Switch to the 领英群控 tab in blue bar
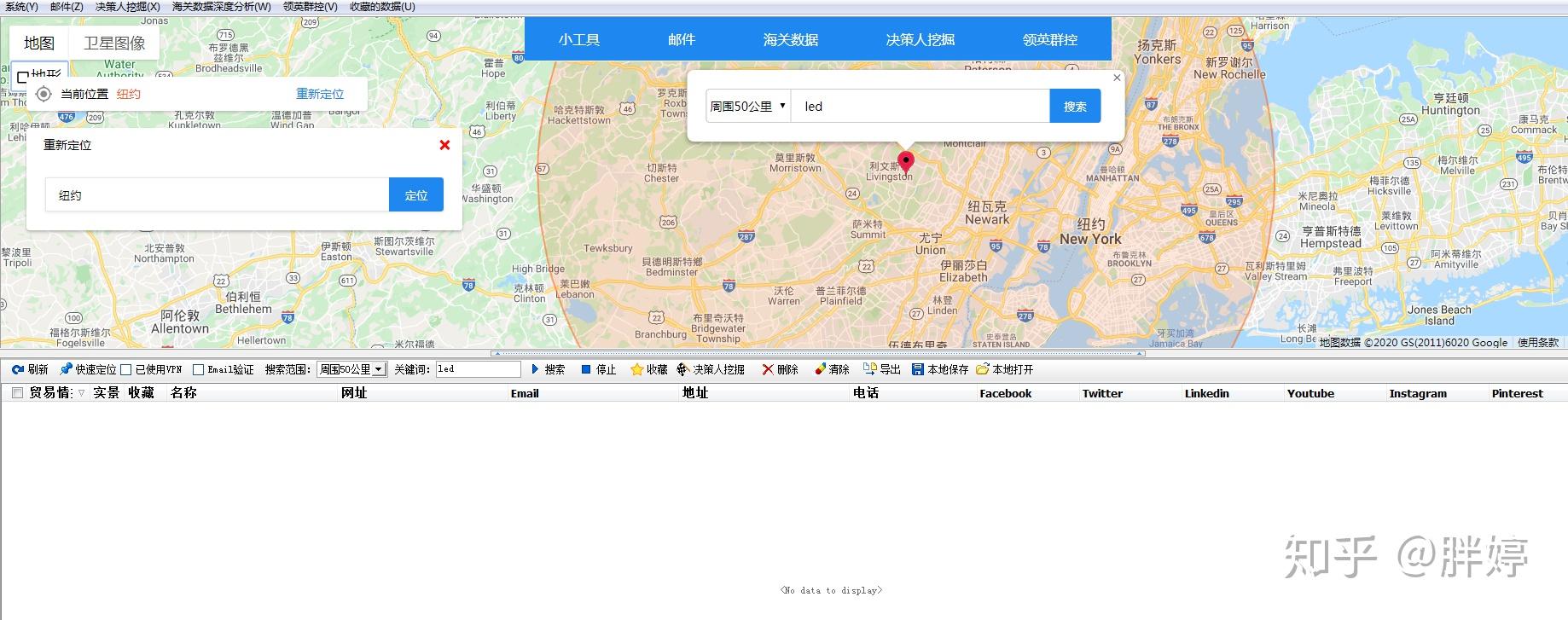Screen dimensions: 1568x620 click(1050, 39)
